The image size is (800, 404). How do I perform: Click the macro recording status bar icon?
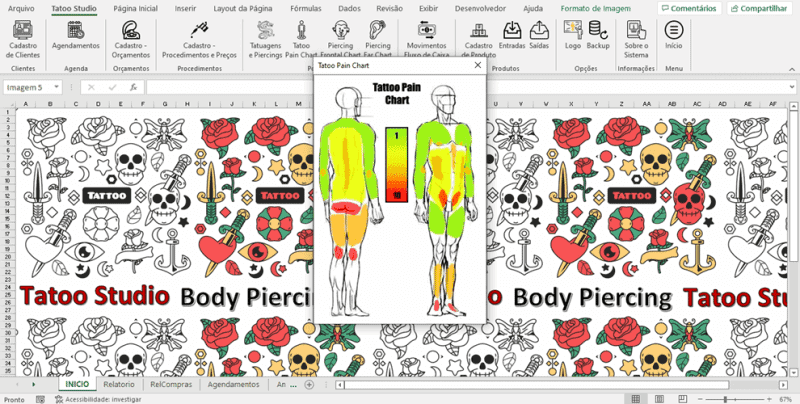point(40,399)
